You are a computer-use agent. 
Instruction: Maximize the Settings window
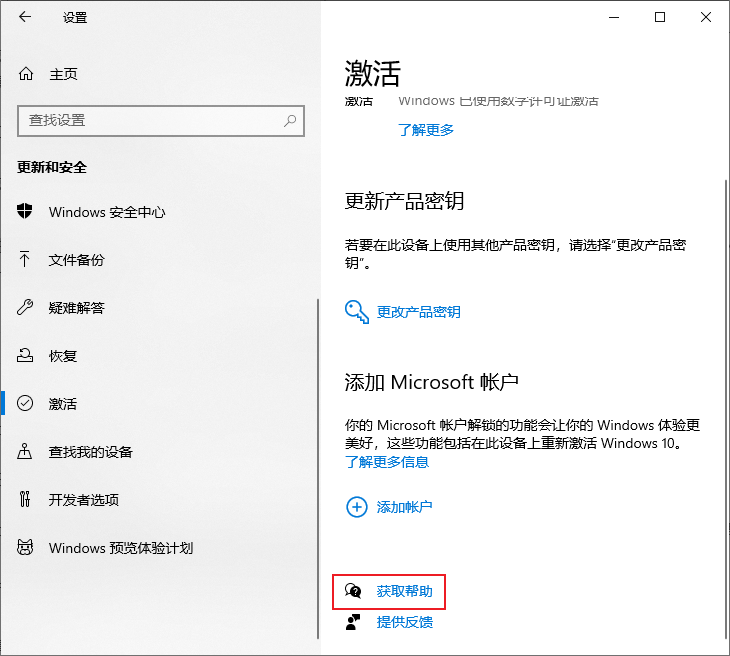click(660, 17)
